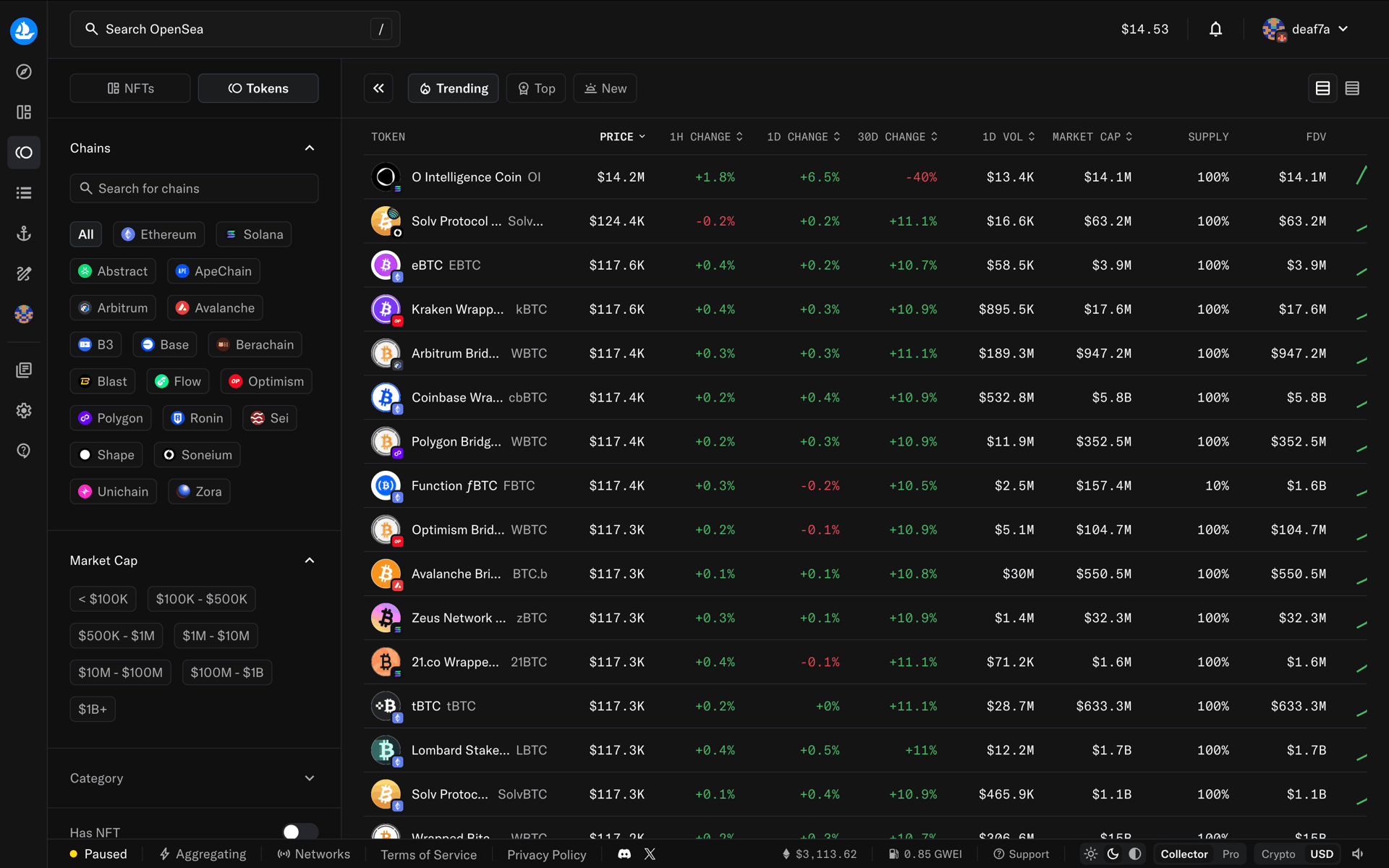Sort by the 1H CHANGE column
The height and width of the screenshot is (868, 1389).
[x=706, y=137]
